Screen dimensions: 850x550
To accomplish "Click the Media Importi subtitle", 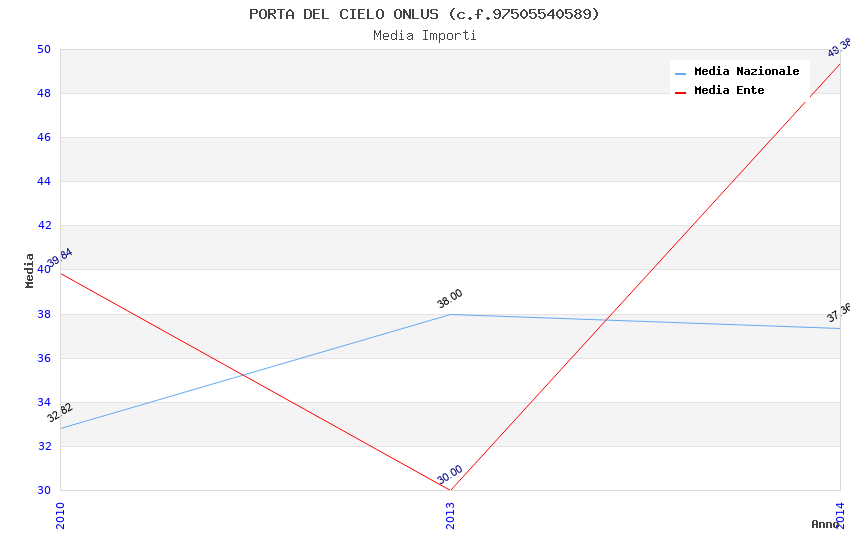I will tap(424, 35).
